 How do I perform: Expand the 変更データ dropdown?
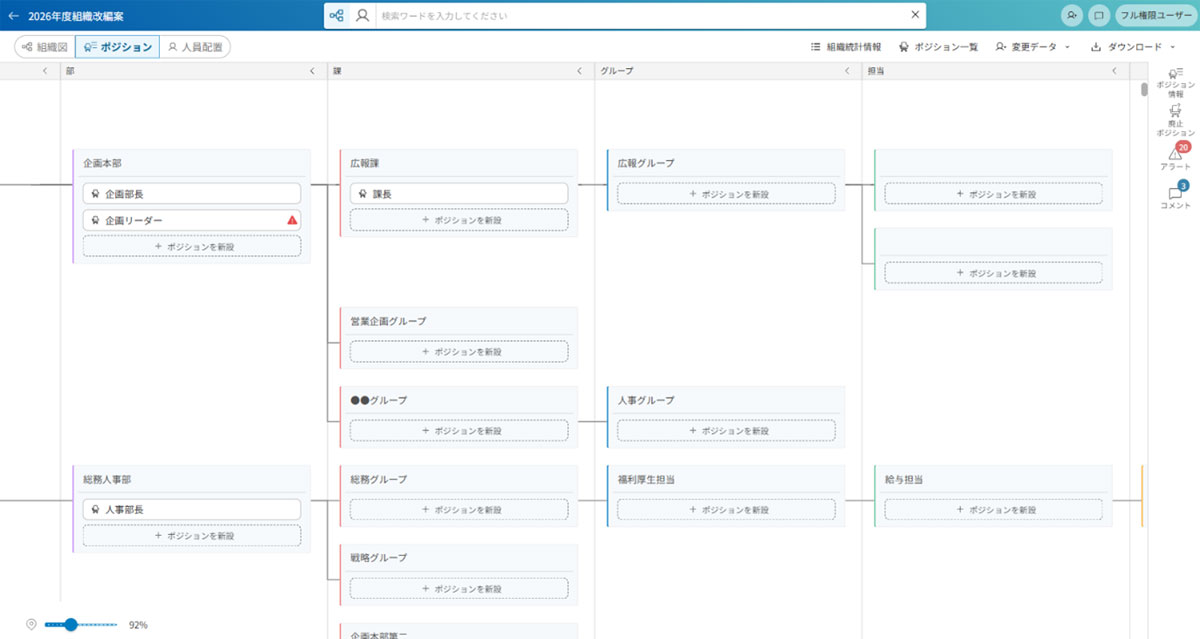[x=1032, y=47]
